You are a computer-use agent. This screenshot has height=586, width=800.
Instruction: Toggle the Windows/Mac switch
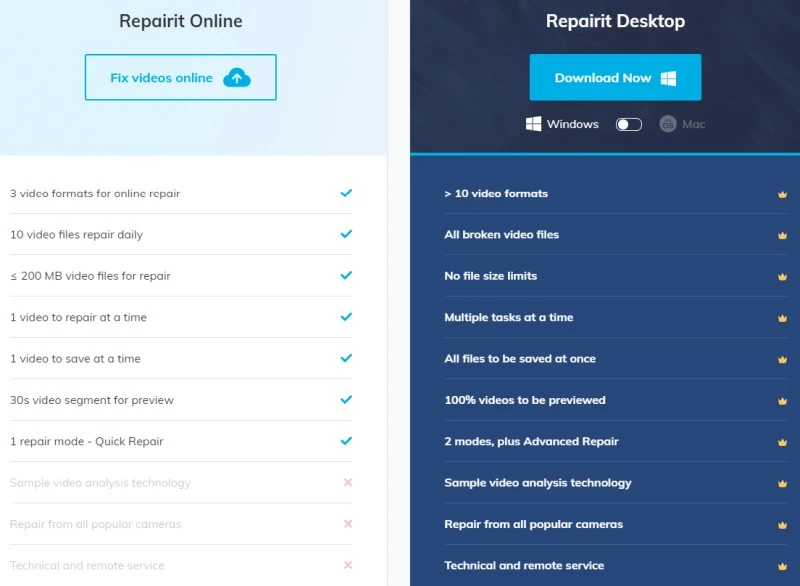(629, 123)
